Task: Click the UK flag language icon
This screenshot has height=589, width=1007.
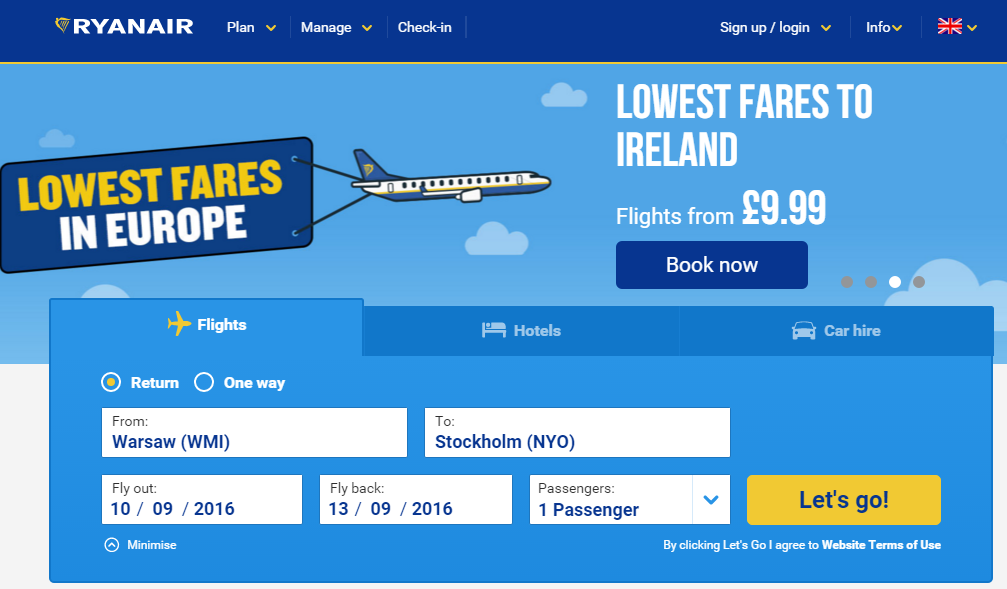Action: (x=949, y=27)
